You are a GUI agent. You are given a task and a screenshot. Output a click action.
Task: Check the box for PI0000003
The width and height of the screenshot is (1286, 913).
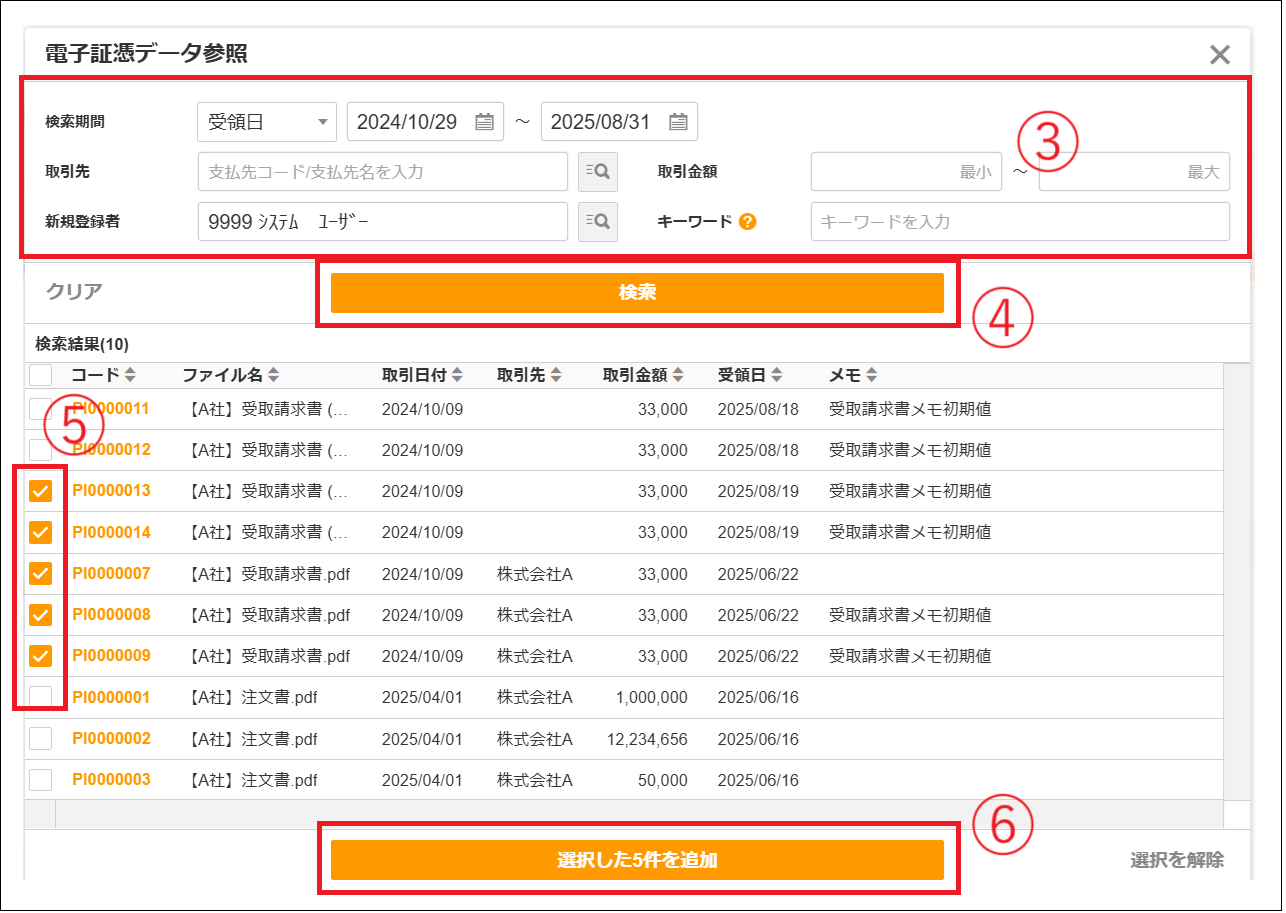[x=41, y=780]
